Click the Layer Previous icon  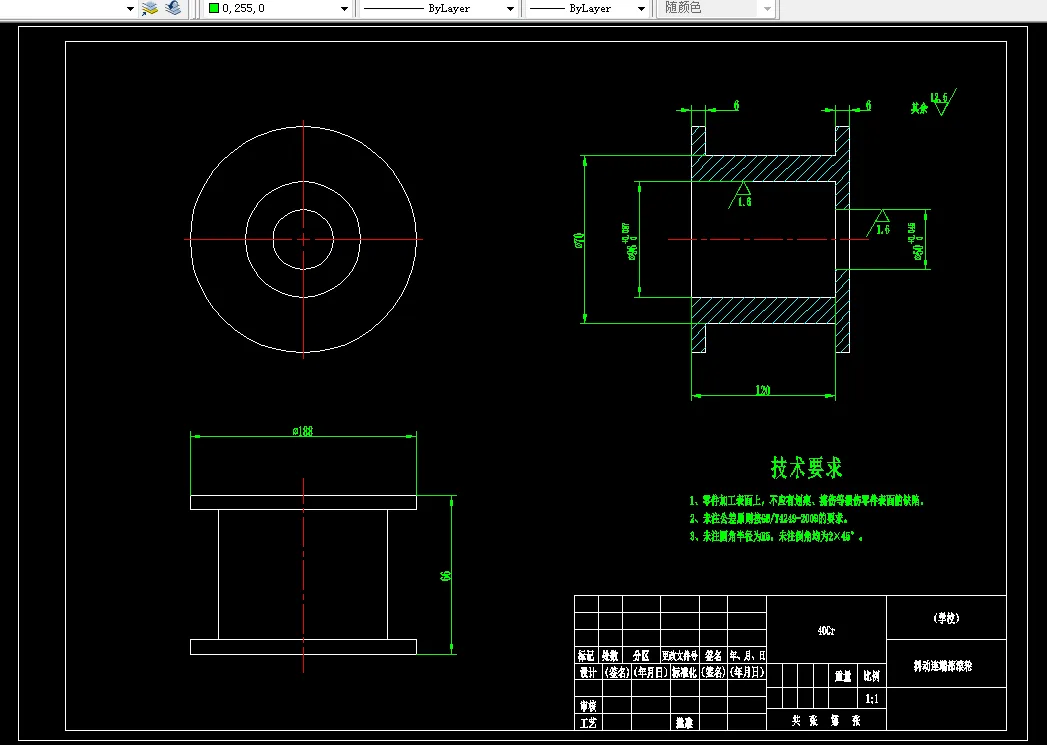pos(172,8)
